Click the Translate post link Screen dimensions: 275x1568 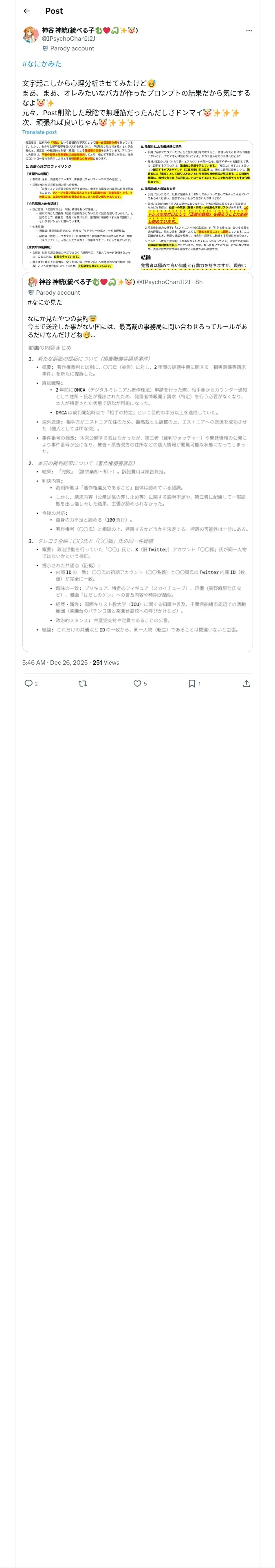[39, 132]
